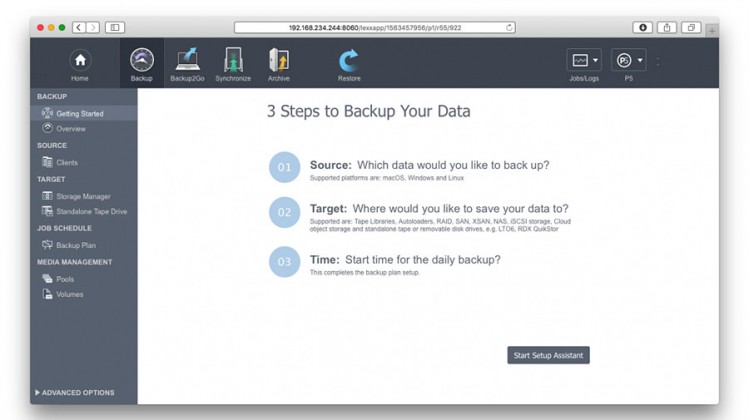Click the Pools icon in sidebar
The width and height of the screenshot is (749, 420).
point(47,279)
